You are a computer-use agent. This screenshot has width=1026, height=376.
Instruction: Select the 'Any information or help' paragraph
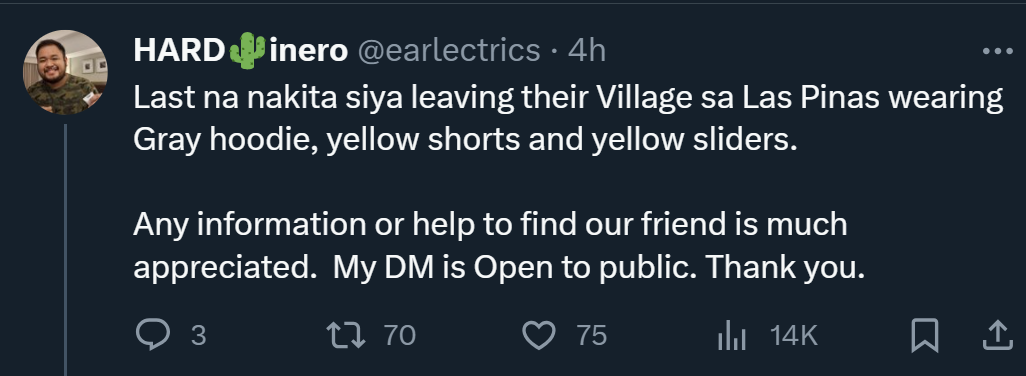(x=499, y=245)
